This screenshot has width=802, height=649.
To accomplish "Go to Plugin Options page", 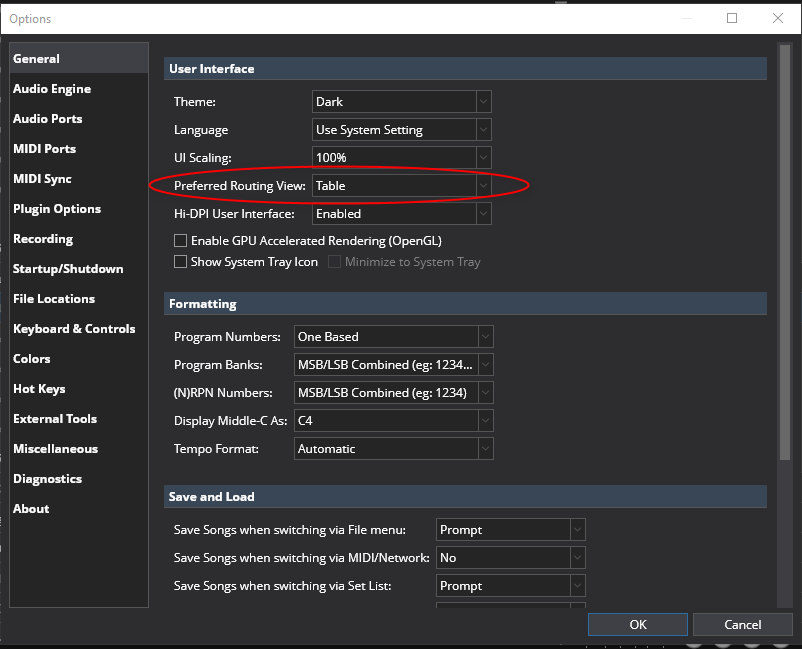I will (x=57, y=209).
